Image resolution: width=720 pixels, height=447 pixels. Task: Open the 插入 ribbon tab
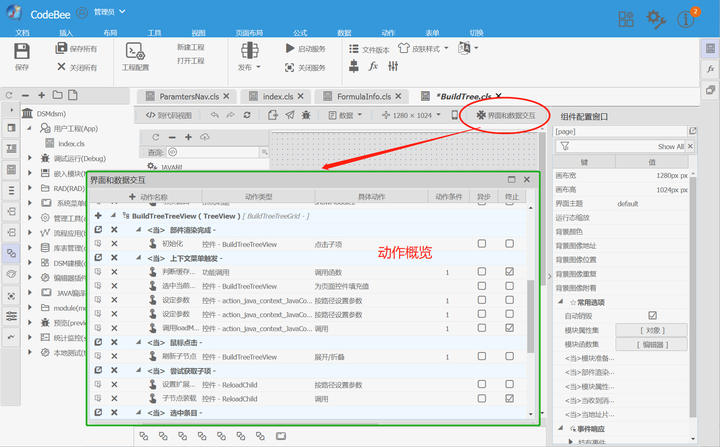pos(66,33)
